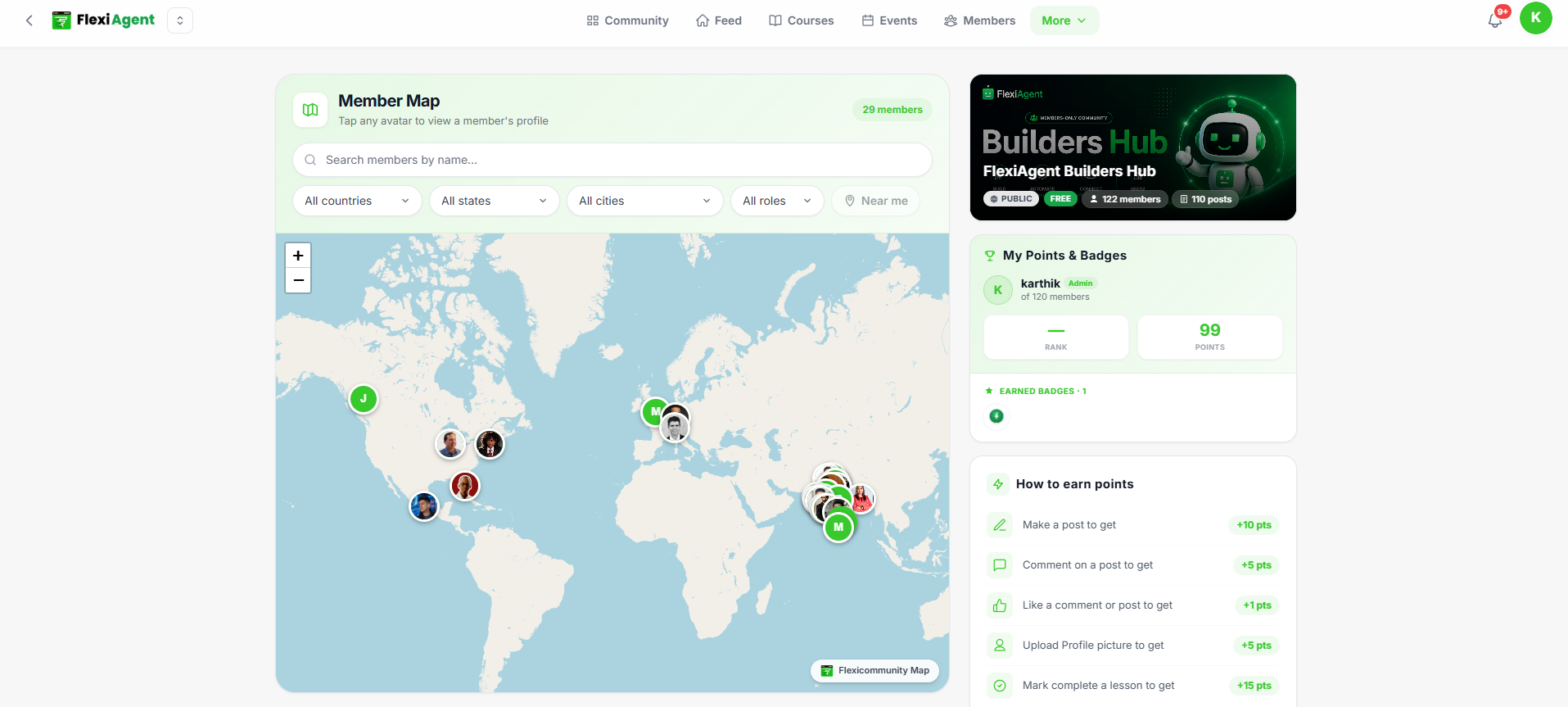Click the +10 pts tag
This screenshot has height=707, width=1568.
1254,525
